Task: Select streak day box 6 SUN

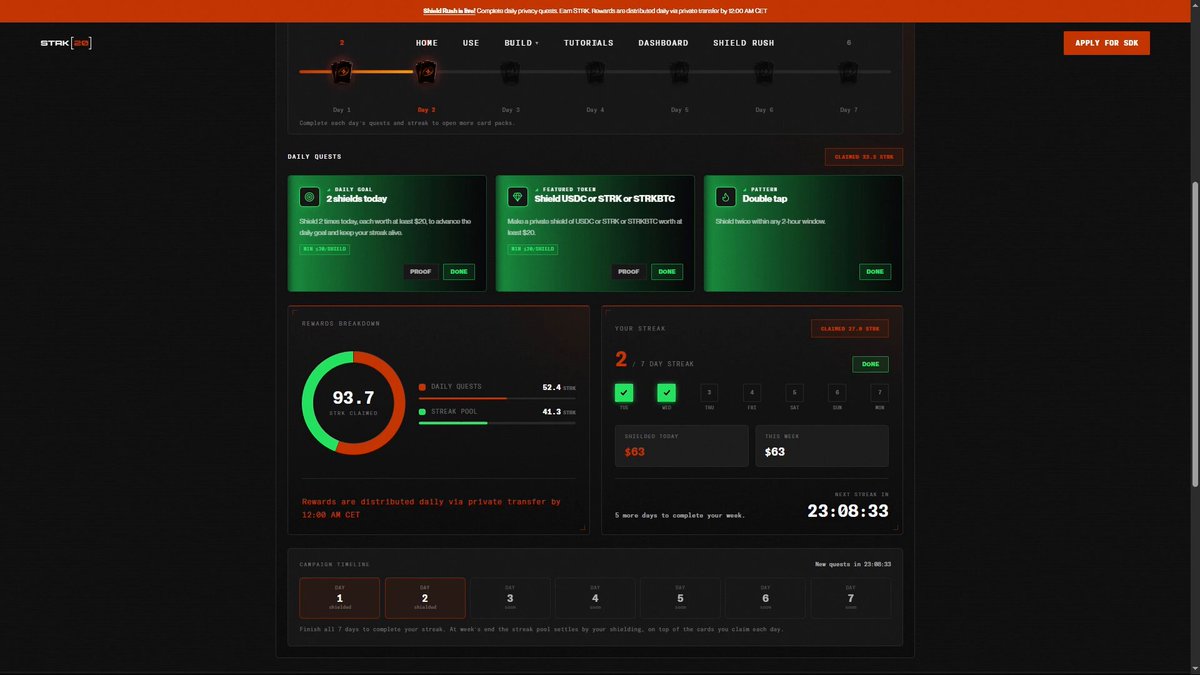Action: (837, 393)
